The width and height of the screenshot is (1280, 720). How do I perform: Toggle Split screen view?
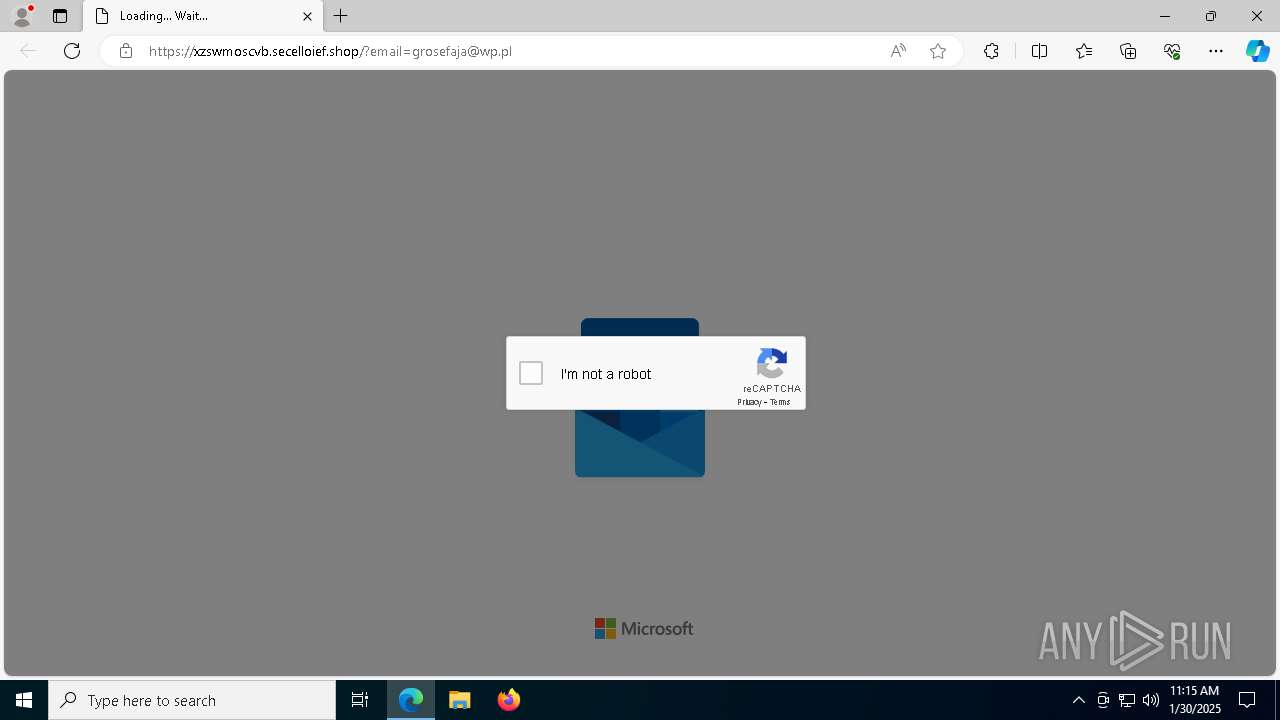tap(1039, 51)
